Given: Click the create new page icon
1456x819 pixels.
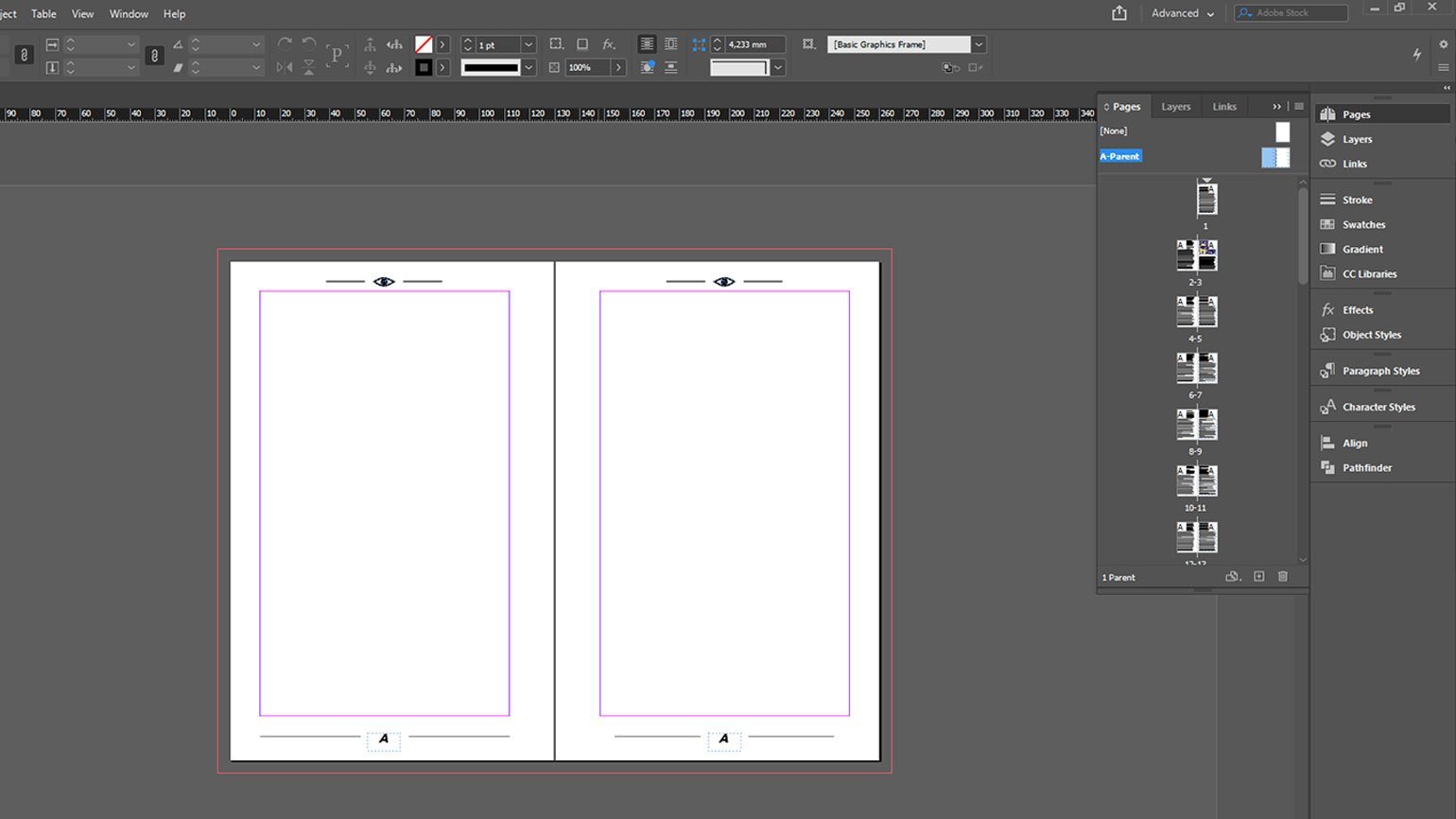Looking at the screenshot, I should (1258, 577).
